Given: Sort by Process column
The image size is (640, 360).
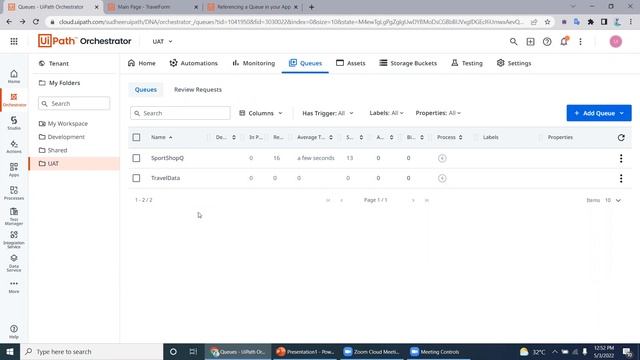Looking at the screenshot, I should (449, 138).
